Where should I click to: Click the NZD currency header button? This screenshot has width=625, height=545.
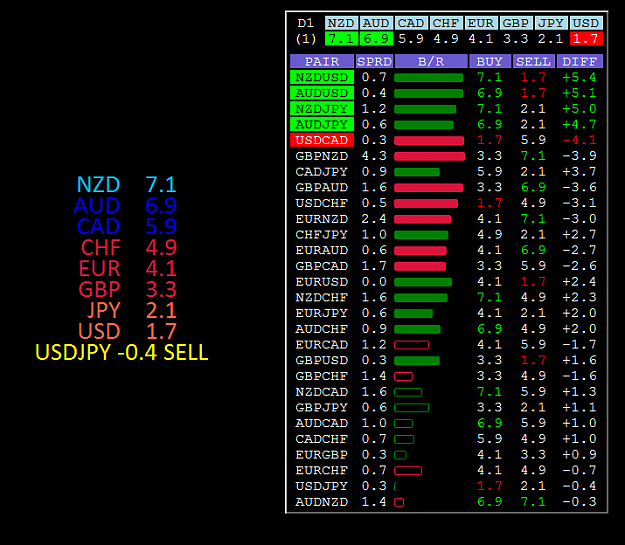point(341,23)
